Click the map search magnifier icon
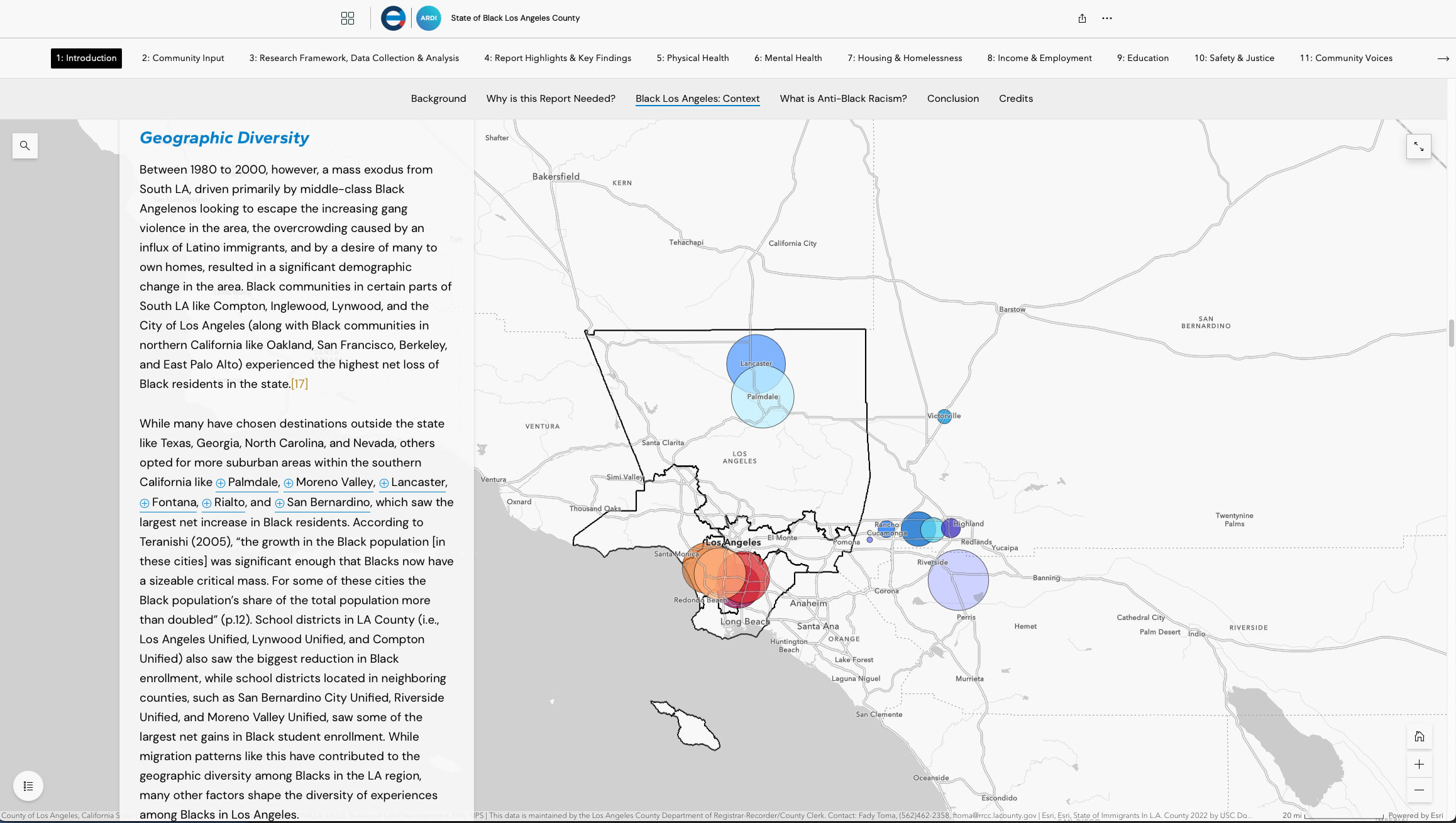1456x823 pixels. [25, 146]
